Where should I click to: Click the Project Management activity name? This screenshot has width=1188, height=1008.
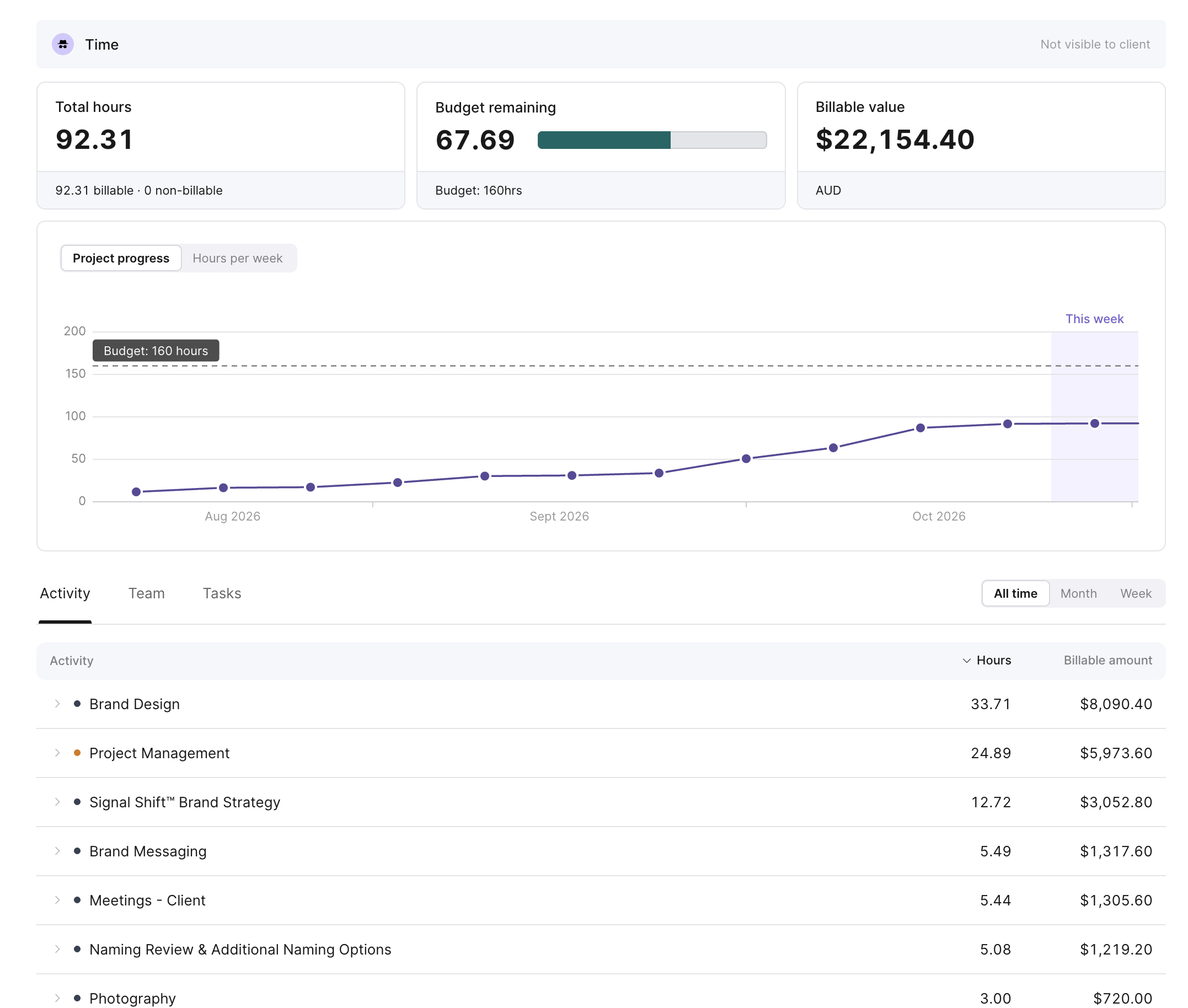159,753
